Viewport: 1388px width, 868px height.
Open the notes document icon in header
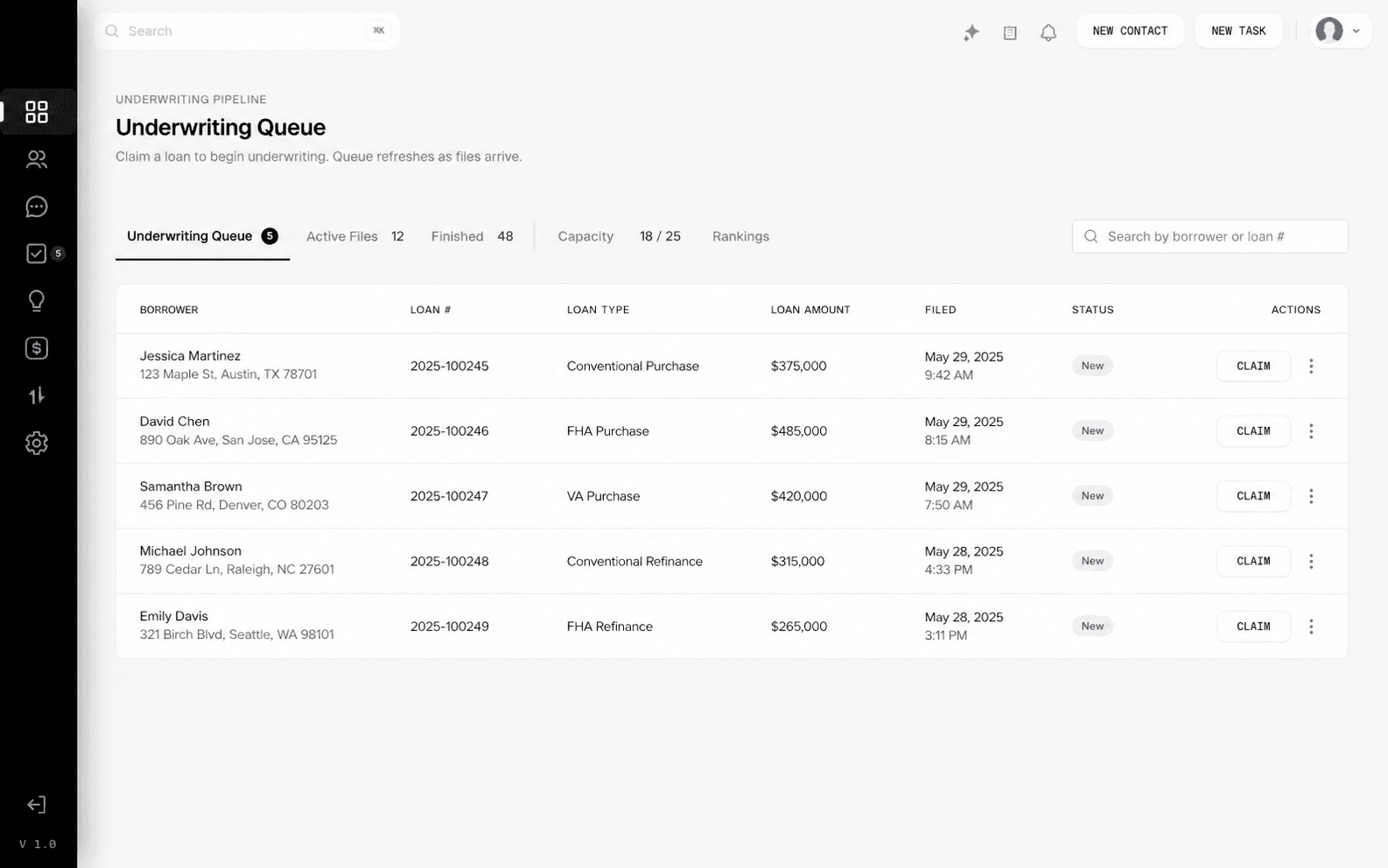click(1010, 32)
